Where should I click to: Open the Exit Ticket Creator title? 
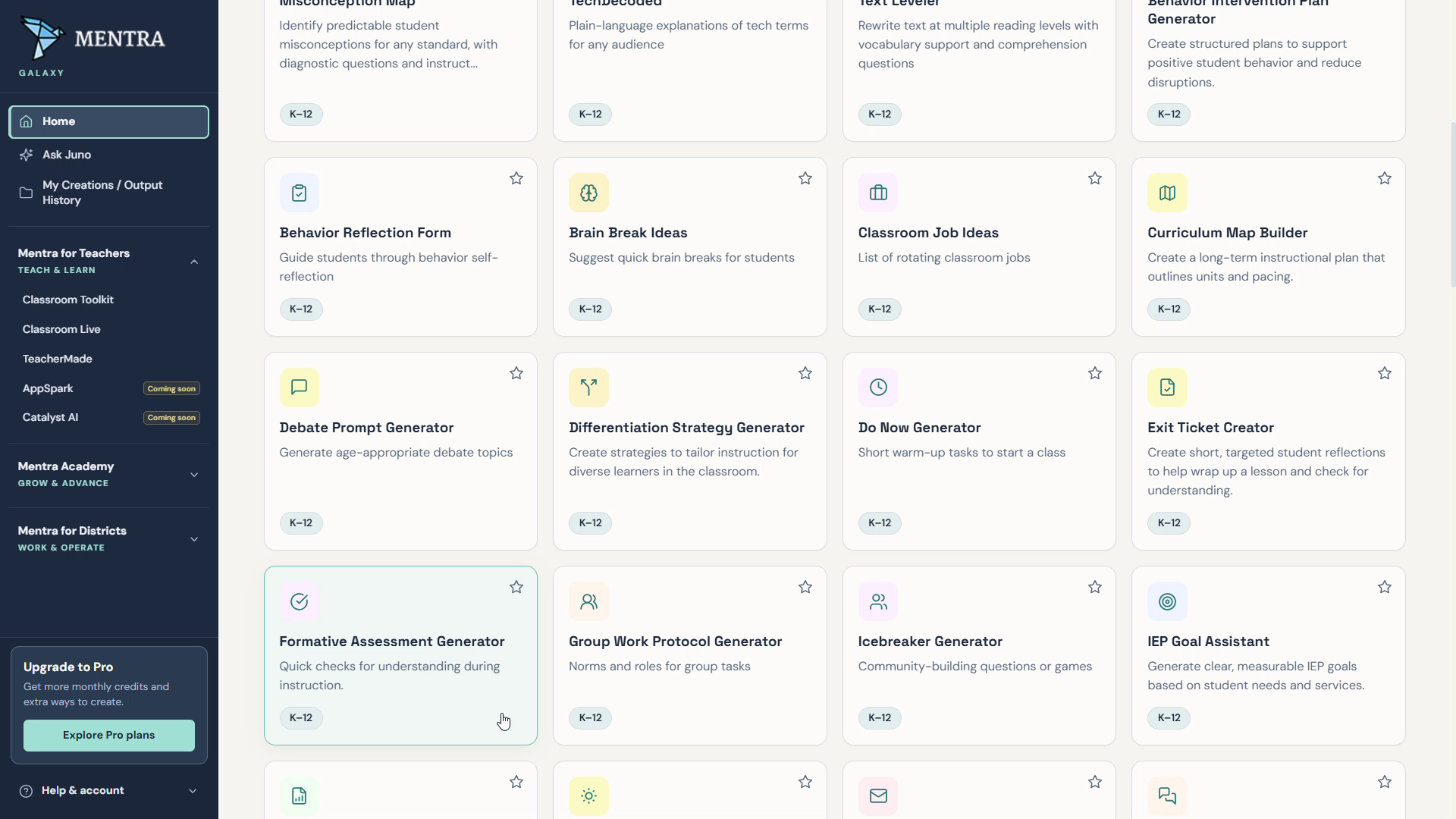click(x=1210, y=428)
